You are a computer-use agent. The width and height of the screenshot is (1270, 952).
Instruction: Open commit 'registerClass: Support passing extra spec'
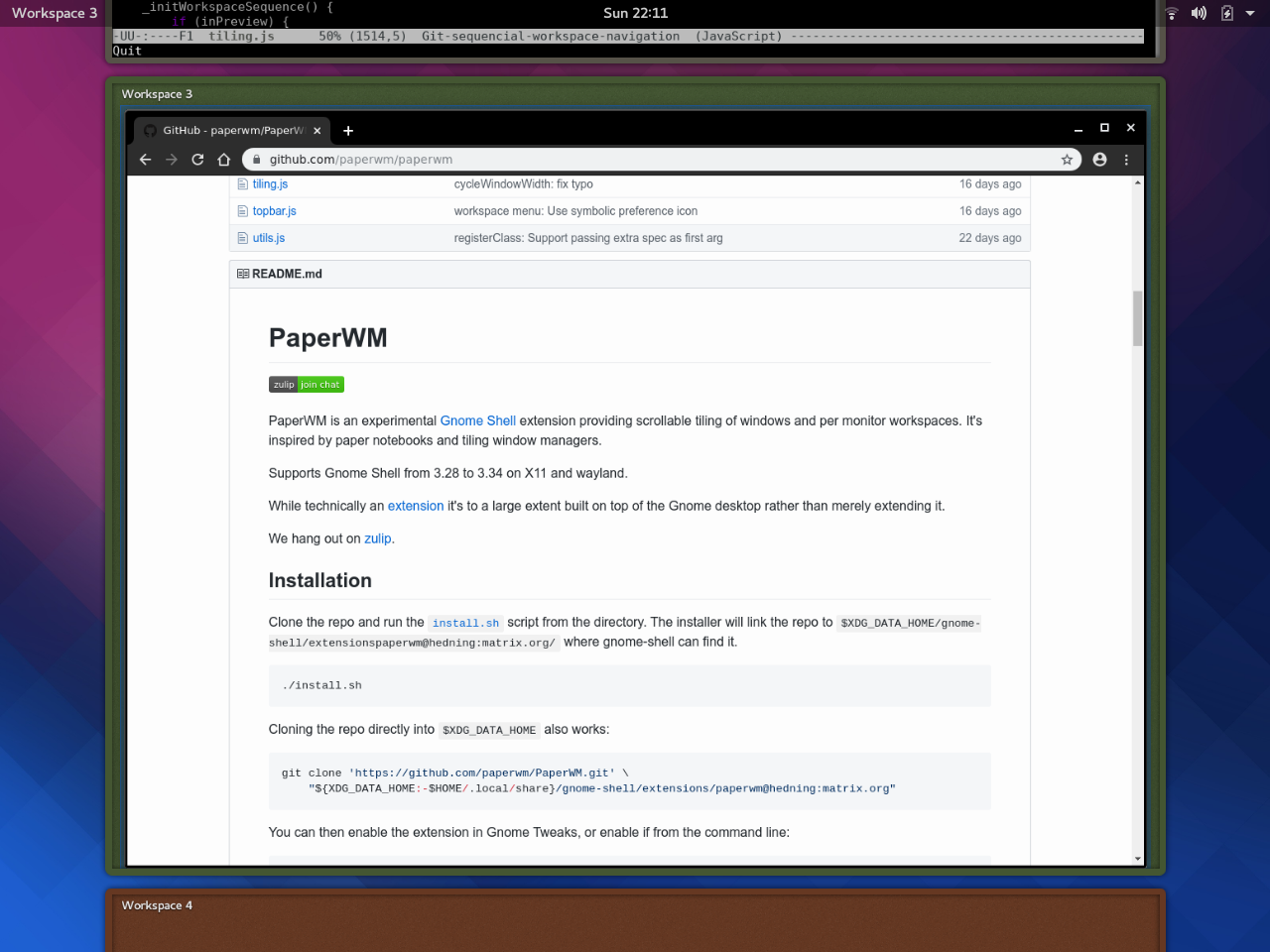[x=588, y=238]
